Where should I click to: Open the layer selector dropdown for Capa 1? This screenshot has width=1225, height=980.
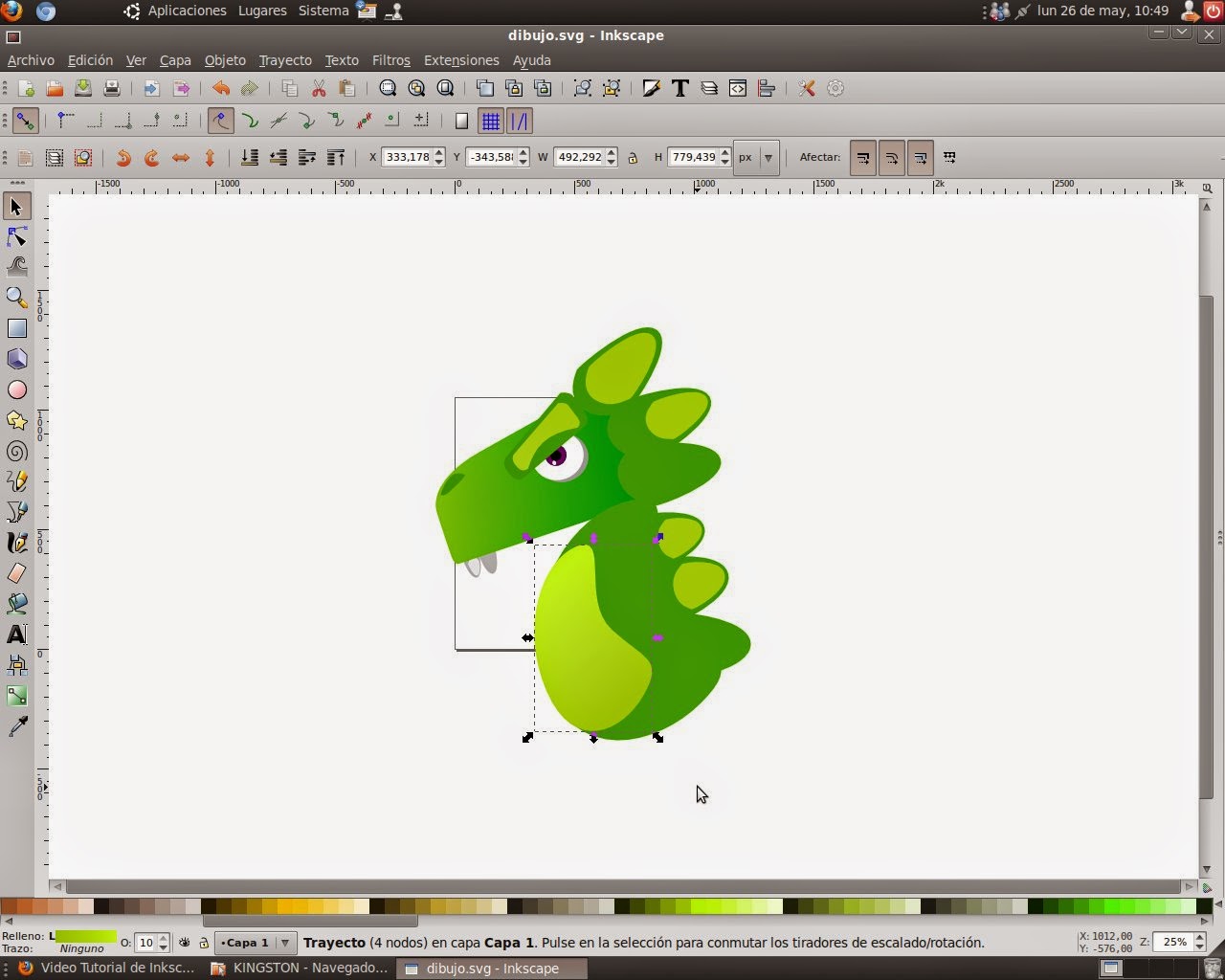(x=284, y=943)
